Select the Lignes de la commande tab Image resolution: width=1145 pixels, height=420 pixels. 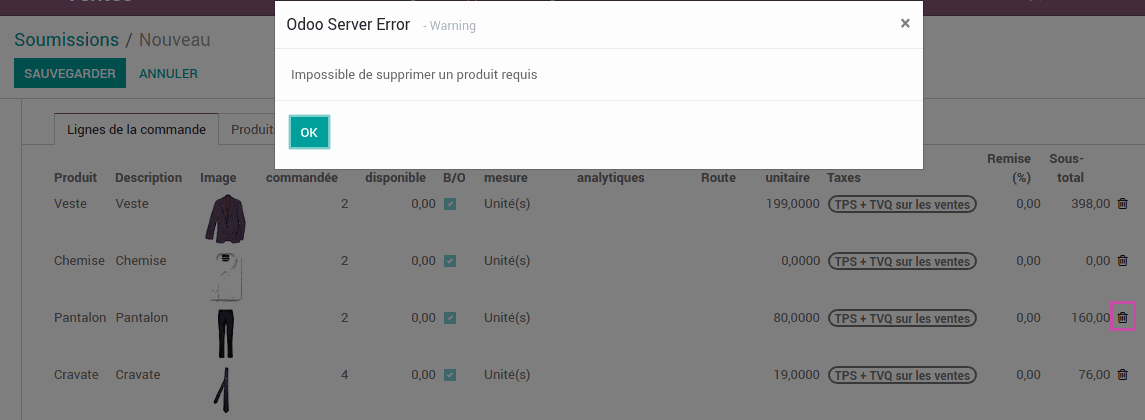click(137, 129)
